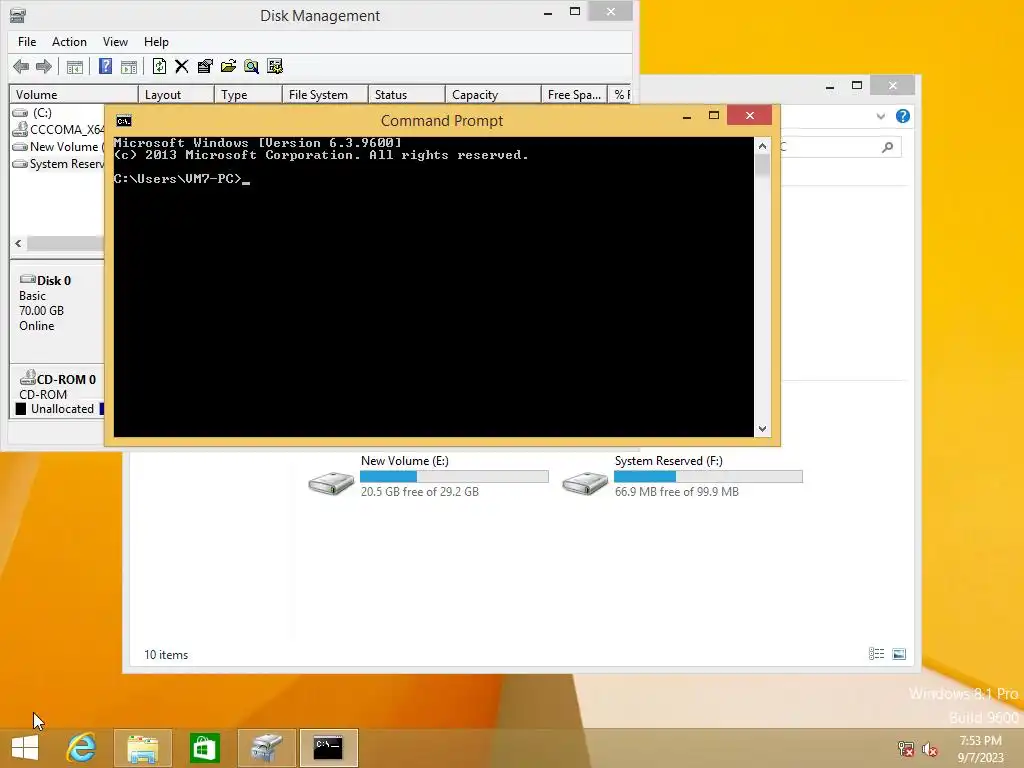Viewport: 1024px width, 768px height.
Task: Click the Refresh icon in Disk Management
Action: coord(159,66)
